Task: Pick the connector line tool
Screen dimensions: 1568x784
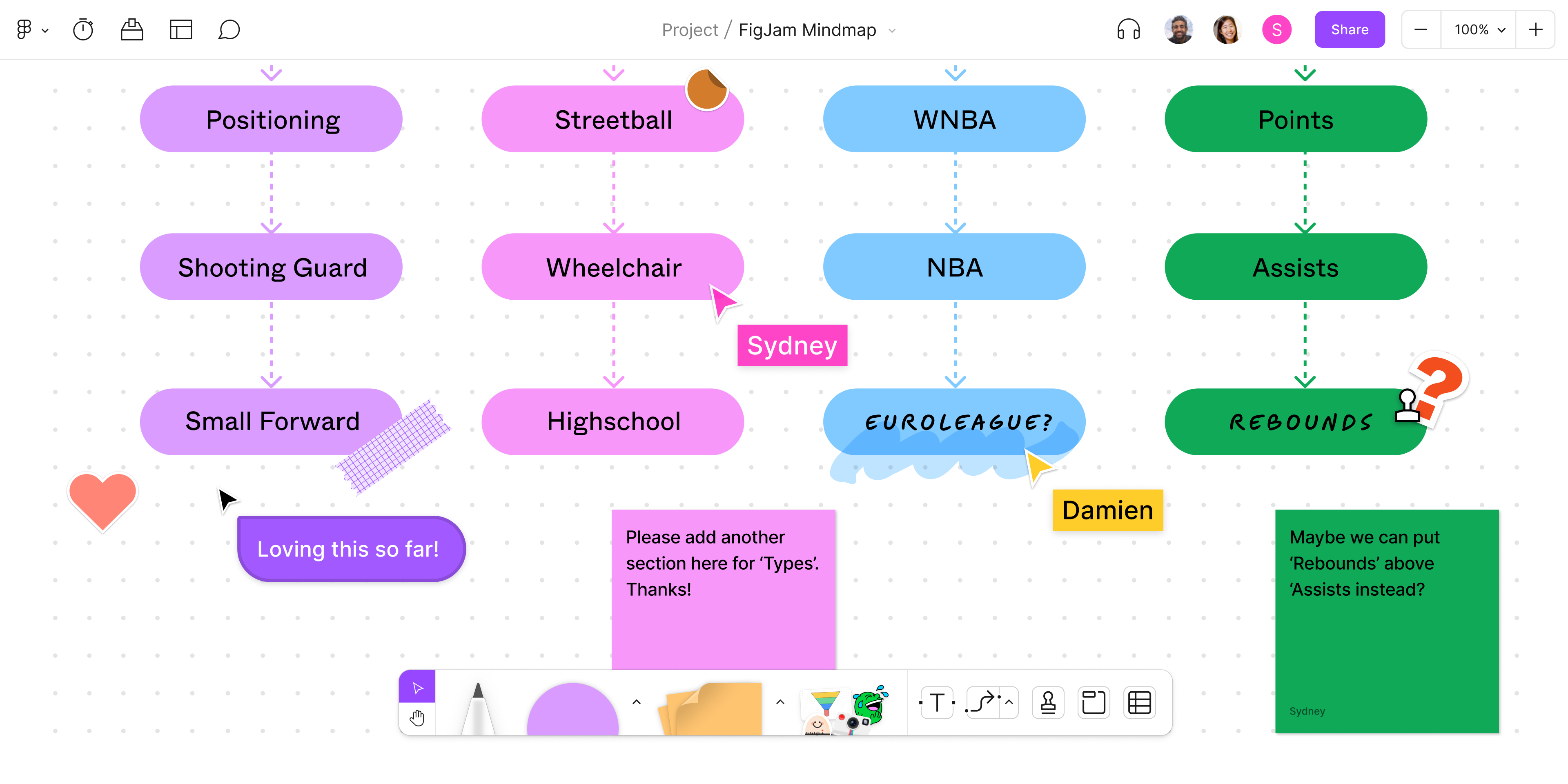Action: click(x=982, y=703)
